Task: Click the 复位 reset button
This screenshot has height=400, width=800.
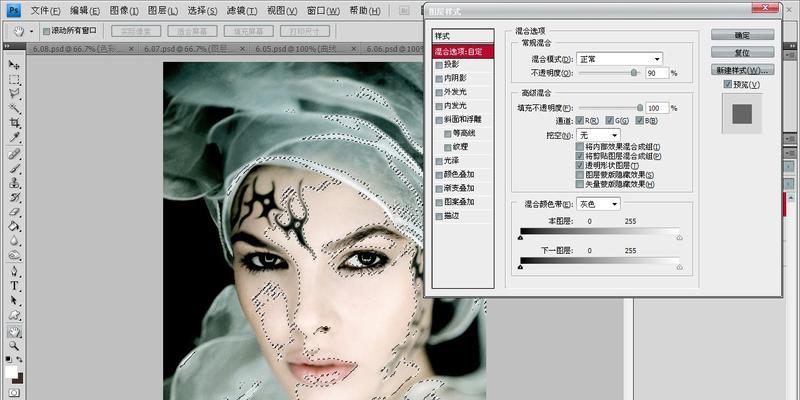Action: [742, 53]
